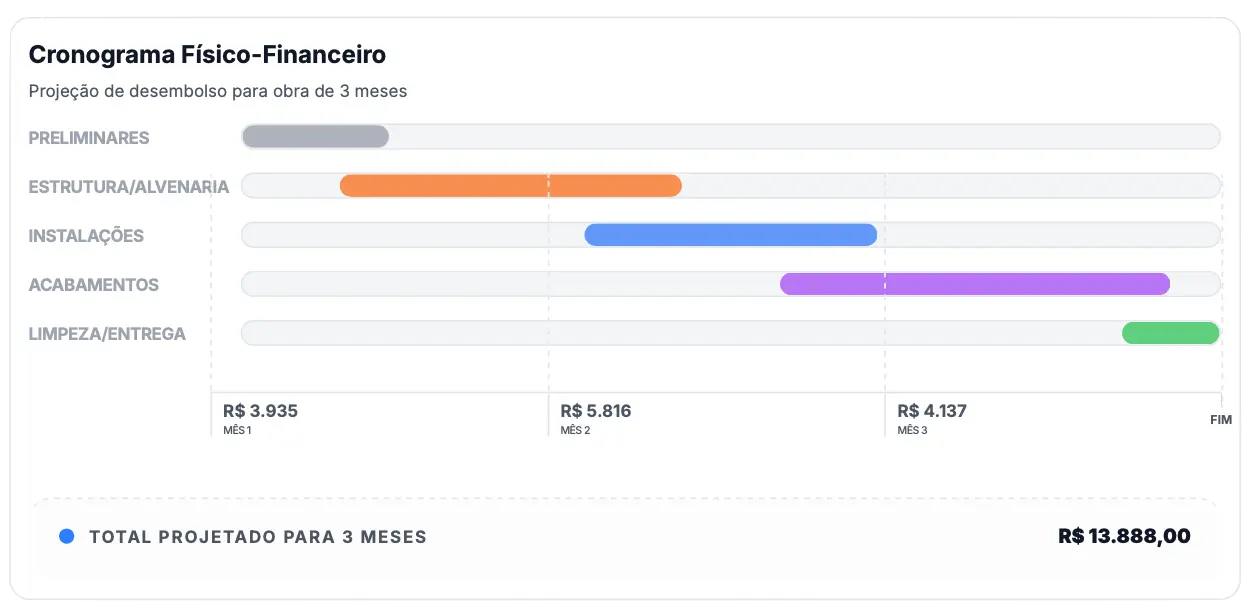The height and width of the screenshot is (614, 1254).
Task: Click the orange Estrutura/Alvenaria bar
Action: (x=510, y=186)
